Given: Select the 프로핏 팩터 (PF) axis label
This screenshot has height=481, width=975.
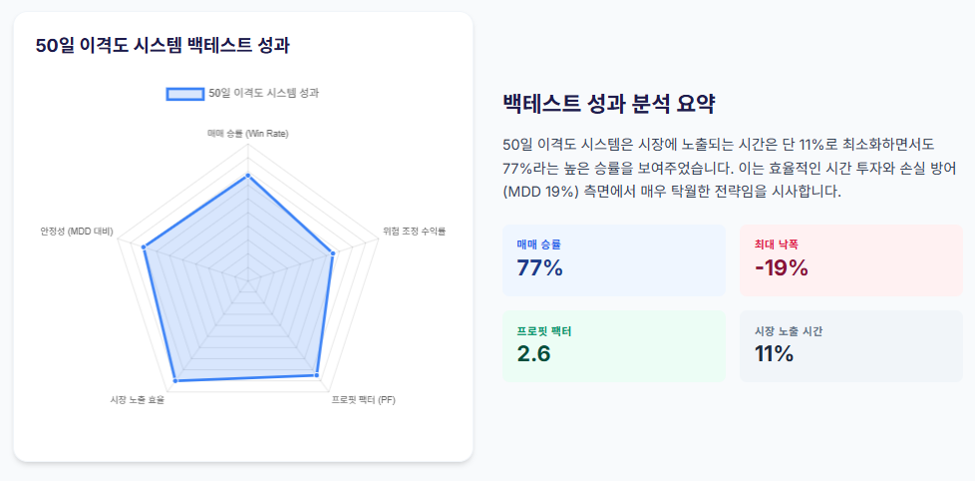Looking at the screenshot, I should pos(364,400).
